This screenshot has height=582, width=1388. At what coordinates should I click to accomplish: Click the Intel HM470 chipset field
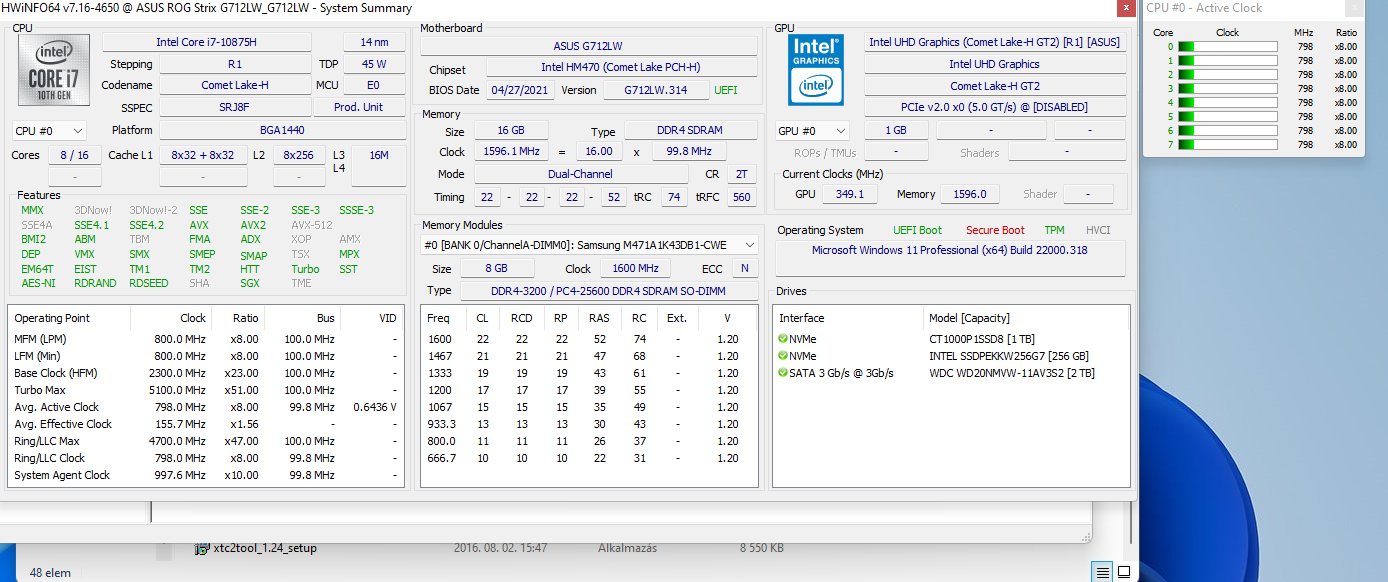pos(621,67)
